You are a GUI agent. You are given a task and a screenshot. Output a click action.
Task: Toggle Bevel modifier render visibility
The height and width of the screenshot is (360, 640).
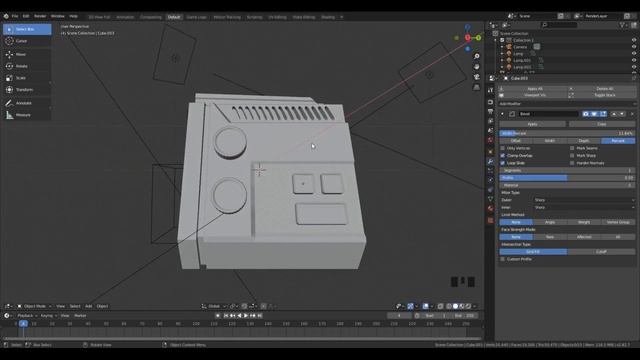coord(586,114)
